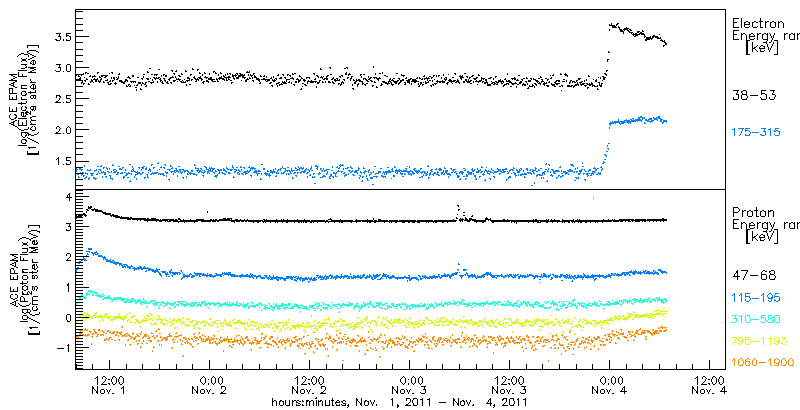
Task: Click the 4 tick on proton axis
Action: click(x=66, y=196)
